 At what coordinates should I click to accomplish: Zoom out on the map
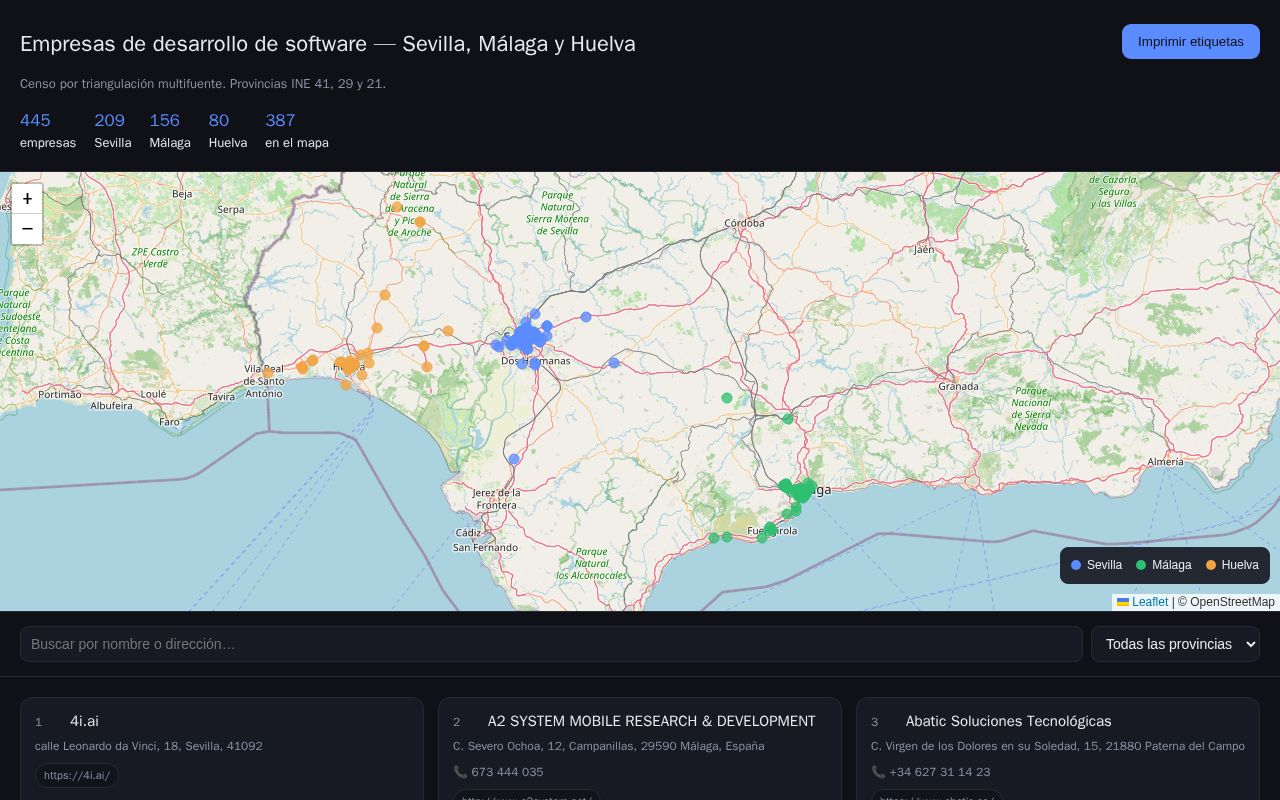(x=27, y=229)
